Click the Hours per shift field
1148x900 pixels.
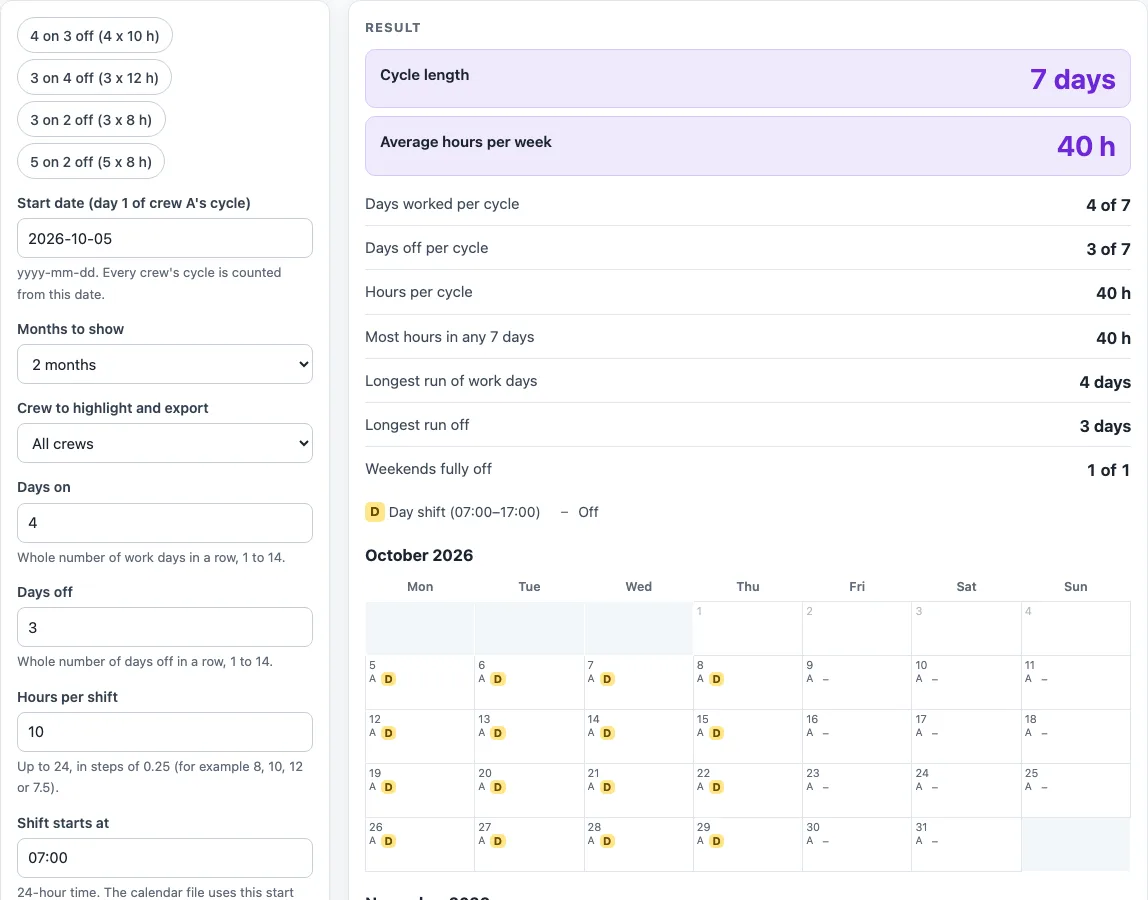pos(165,732)
